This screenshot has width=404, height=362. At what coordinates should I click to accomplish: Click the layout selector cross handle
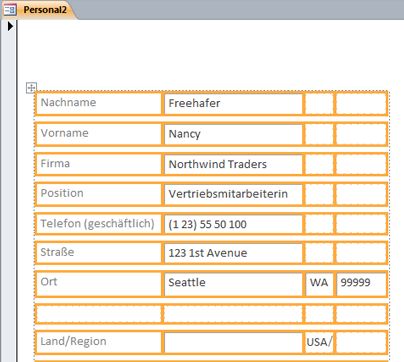(x=31, y=88)
